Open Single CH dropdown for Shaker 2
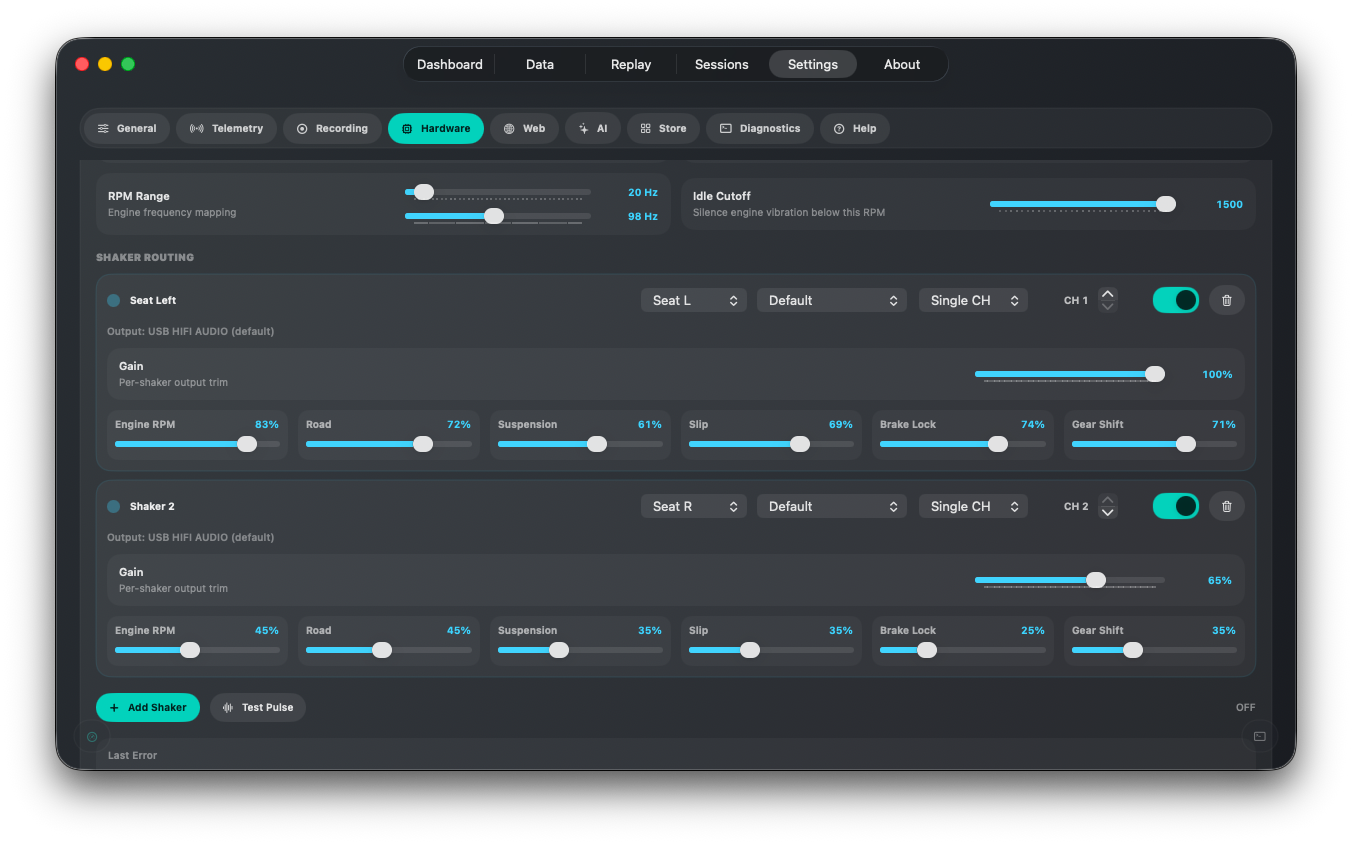 (973, 506)
